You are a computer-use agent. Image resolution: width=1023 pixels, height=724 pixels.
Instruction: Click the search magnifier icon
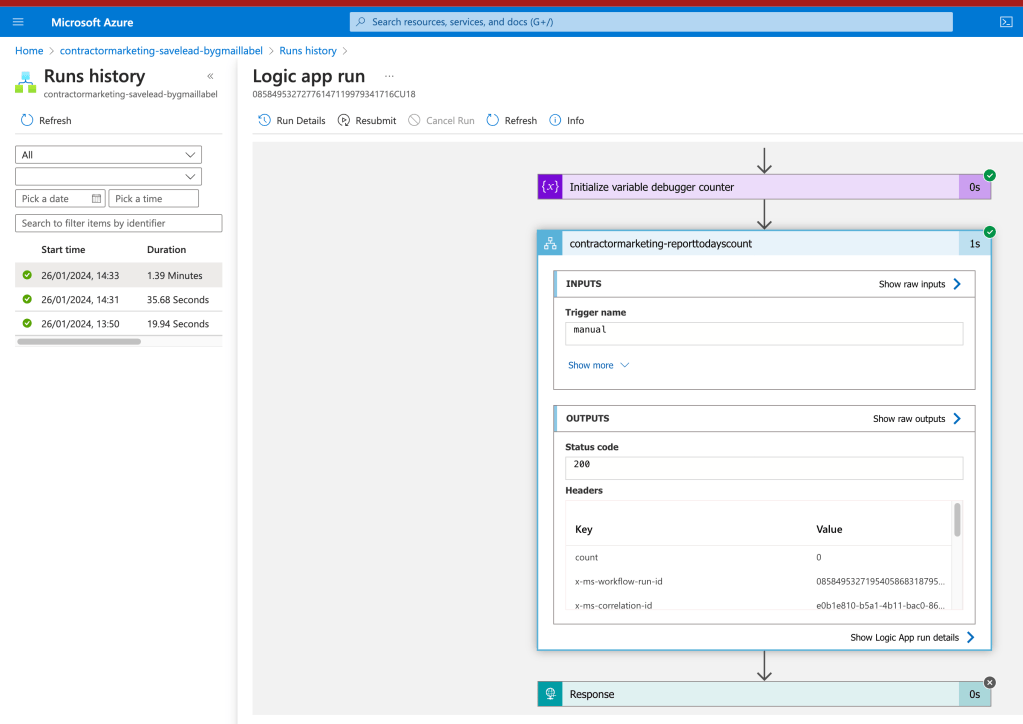click(x=361, y=22)
